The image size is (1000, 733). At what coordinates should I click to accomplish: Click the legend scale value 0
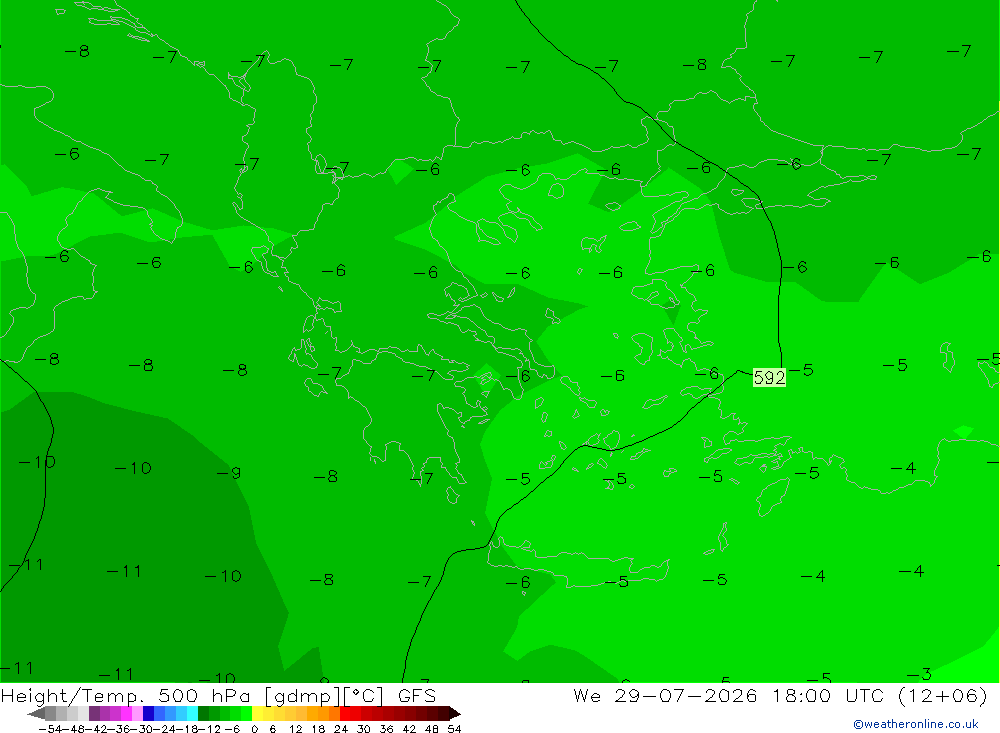coord(254,729)
